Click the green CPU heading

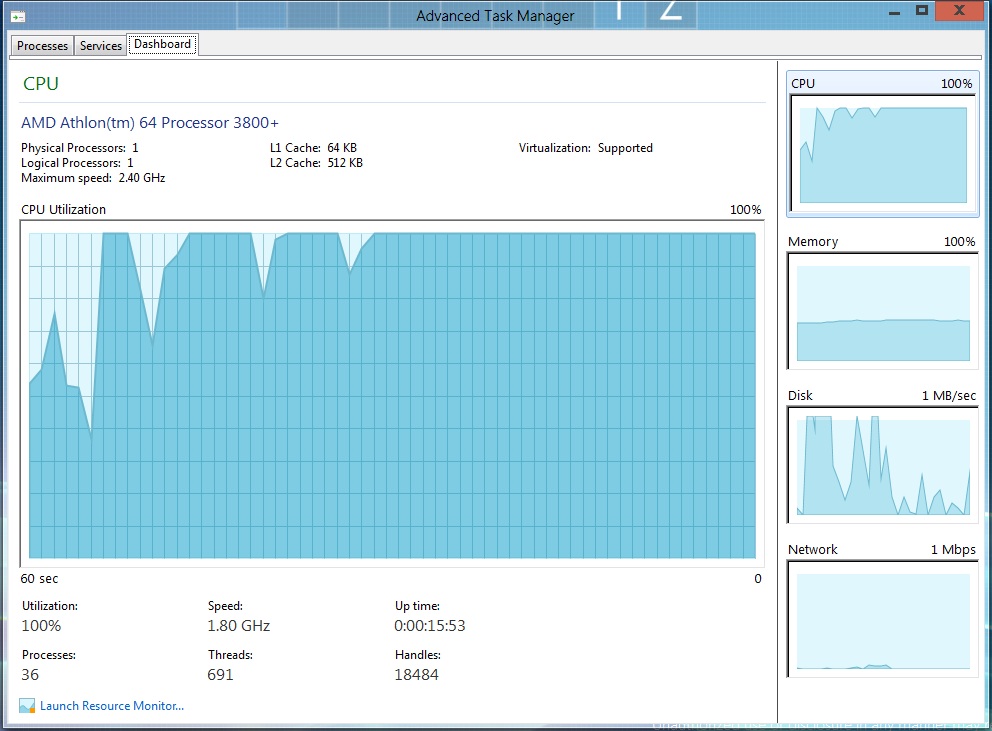40,84
